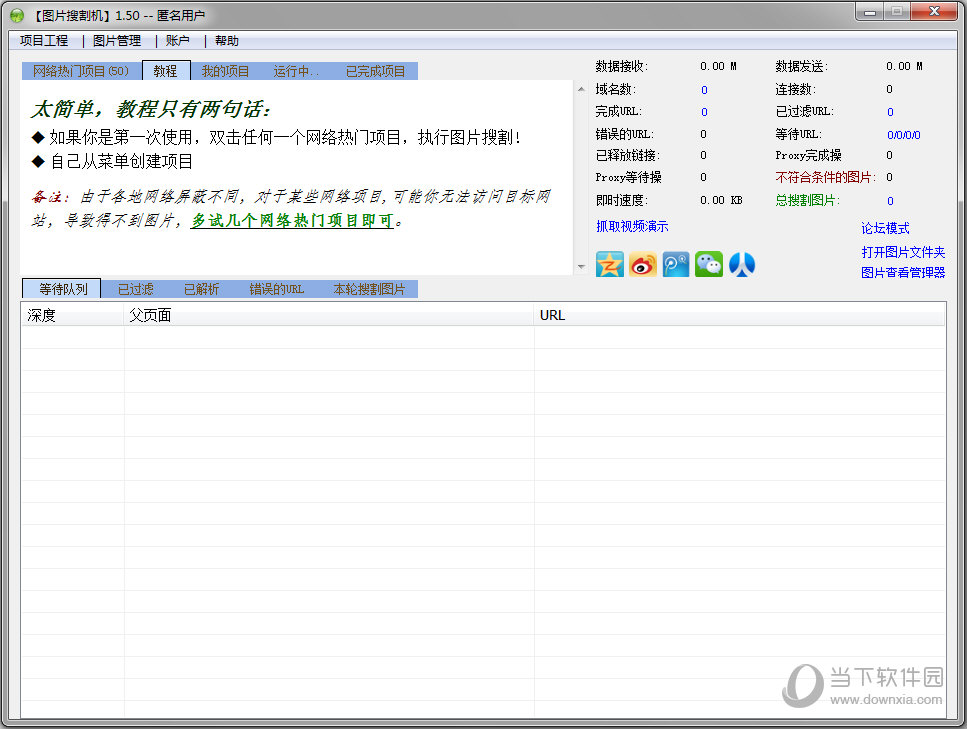The width and height of the screenshot is (967, 729).
Task: Click the Sina Weibo share icon
Action: (x=643, y=265)
